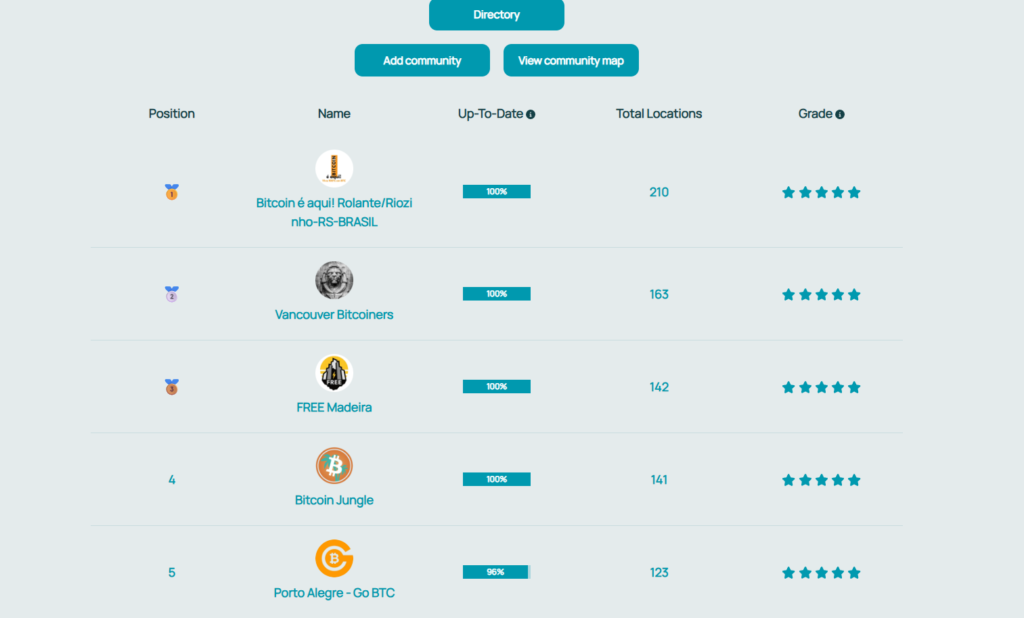
Task: Click the Bitcoin é aqui community logo
Action: click(x=334, y=169)
